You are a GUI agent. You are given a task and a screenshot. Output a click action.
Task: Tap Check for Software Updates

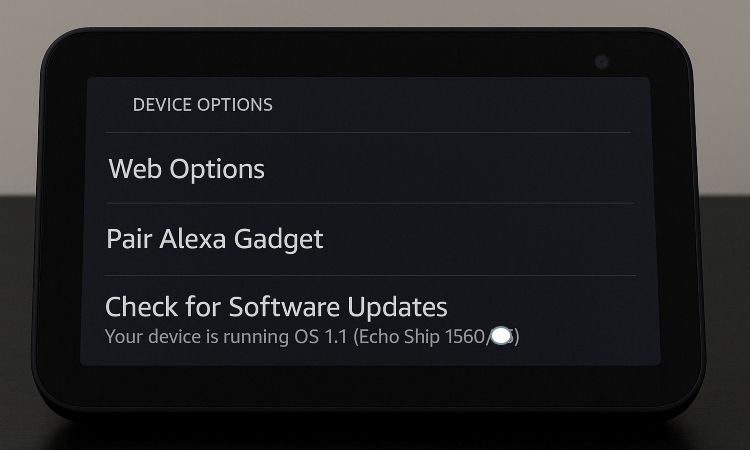coord(276,306)
